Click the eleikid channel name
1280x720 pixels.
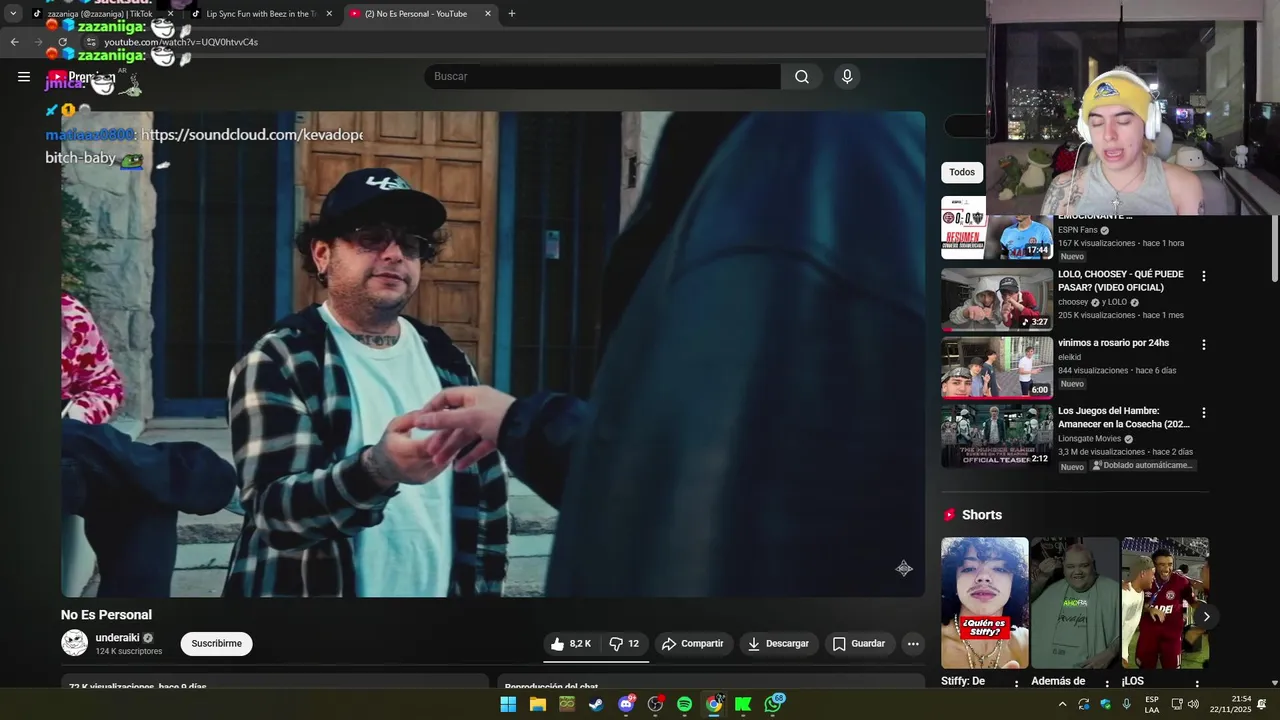point(1069,357)
